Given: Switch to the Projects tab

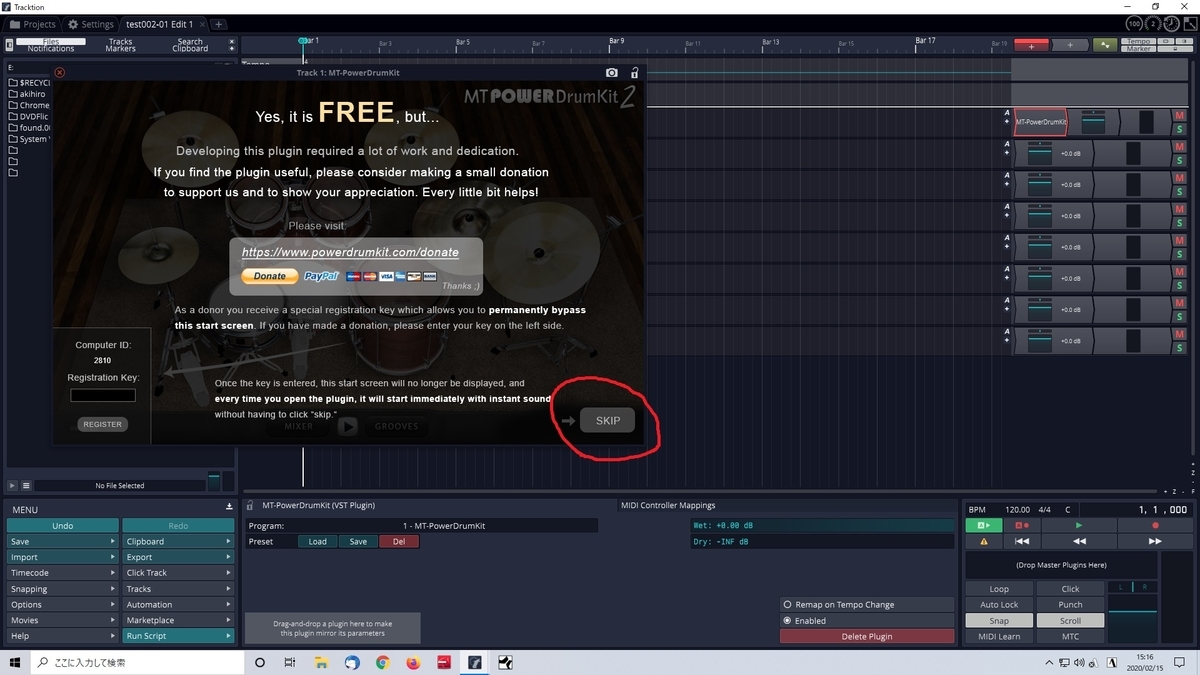Looking at the screenshot, I should point(33,24).
